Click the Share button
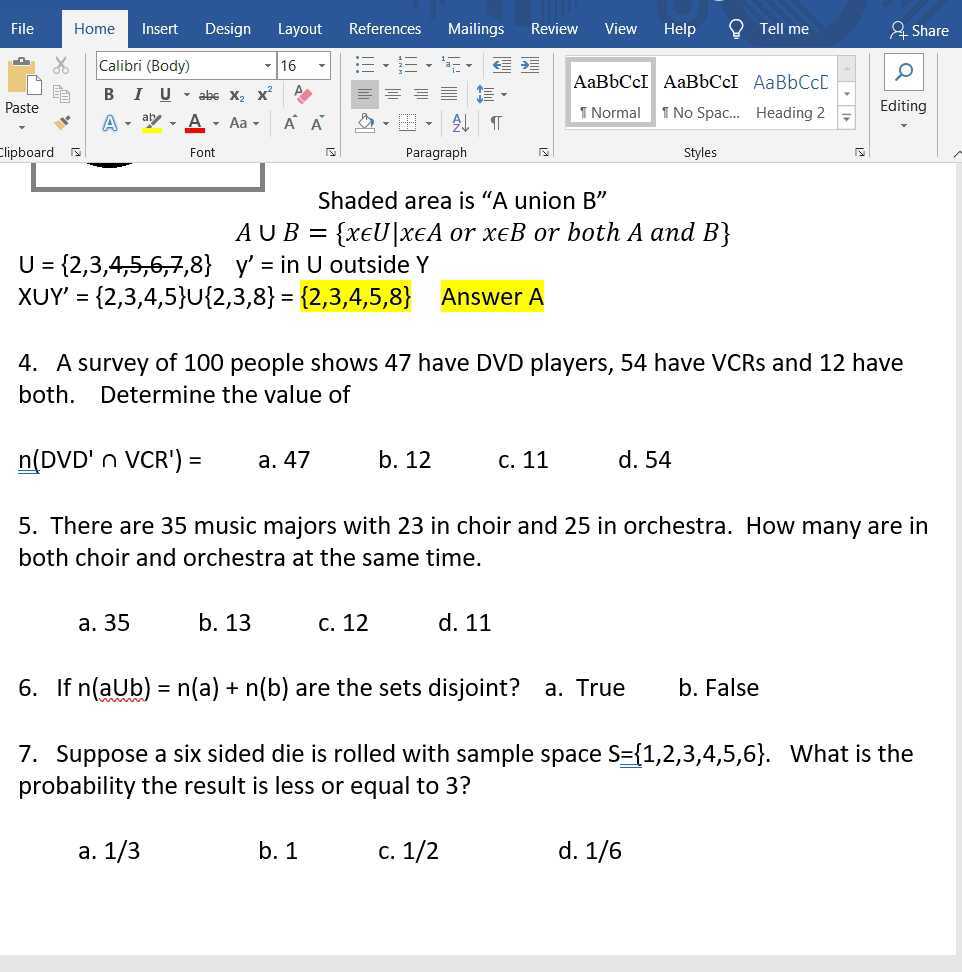Screen dimensions: 962x972 click(x=919, y=30)
